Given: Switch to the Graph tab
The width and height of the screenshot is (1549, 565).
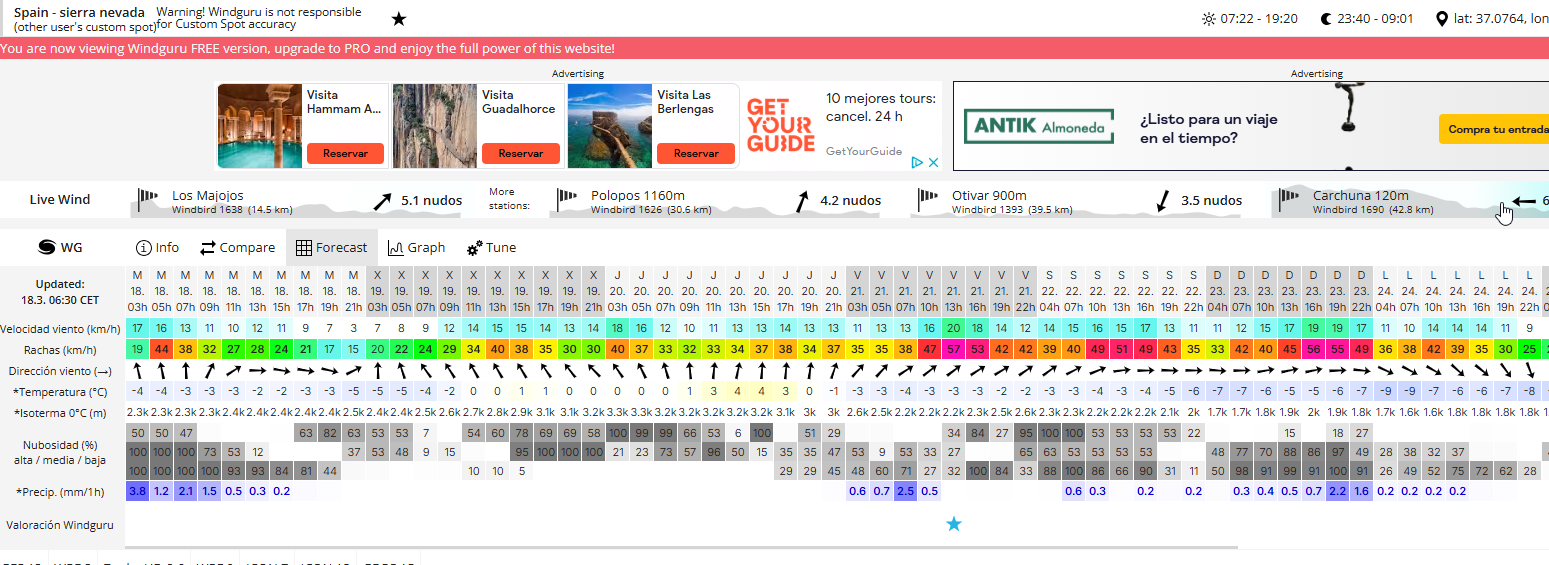Looking at the screenshot, I should [417, 248].
